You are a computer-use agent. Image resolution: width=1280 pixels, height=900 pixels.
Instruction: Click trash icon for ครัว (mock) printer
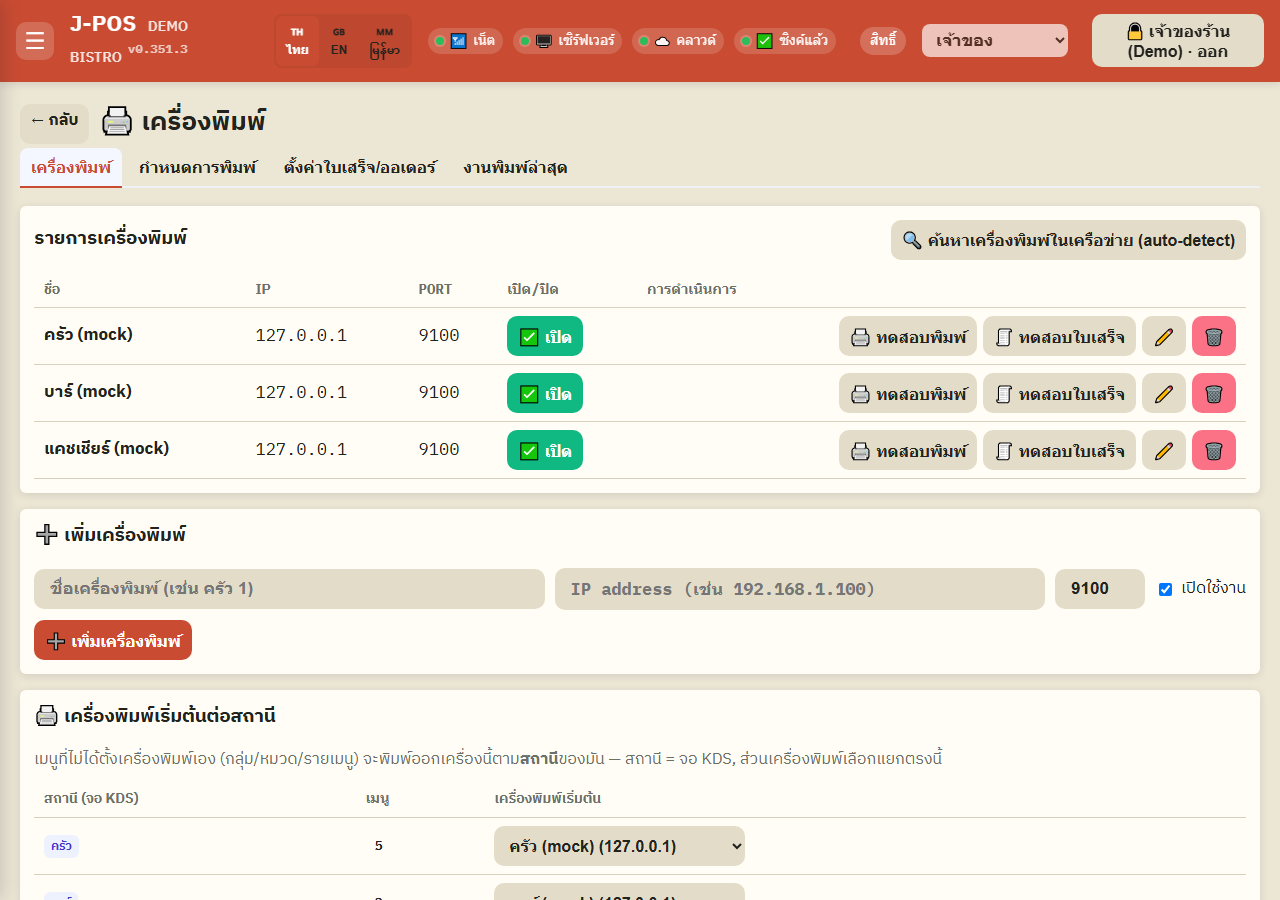1214,336
